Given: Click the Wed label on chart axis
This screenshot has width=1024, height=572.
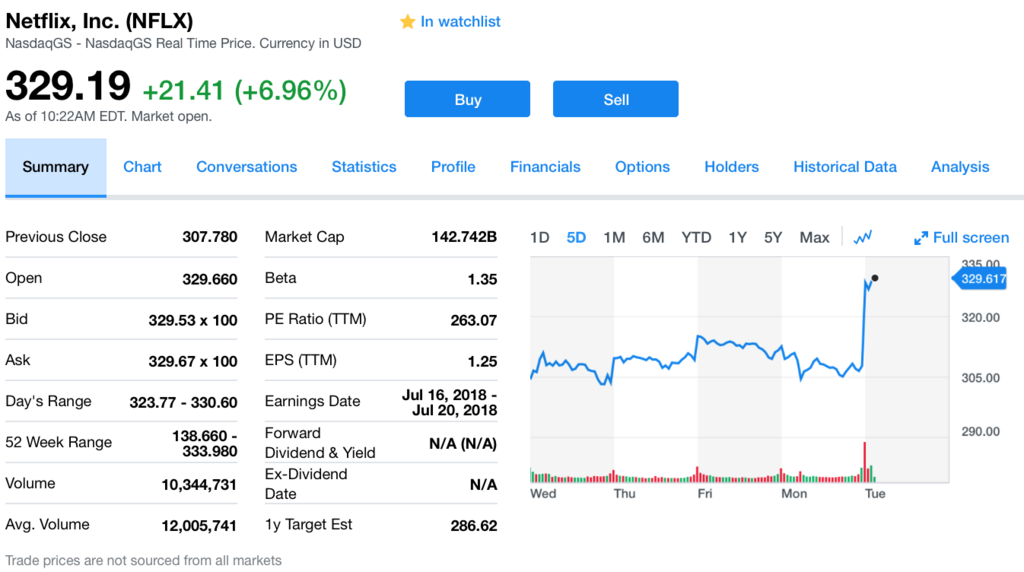Looking at the screenshot, I should pos(543,494).
